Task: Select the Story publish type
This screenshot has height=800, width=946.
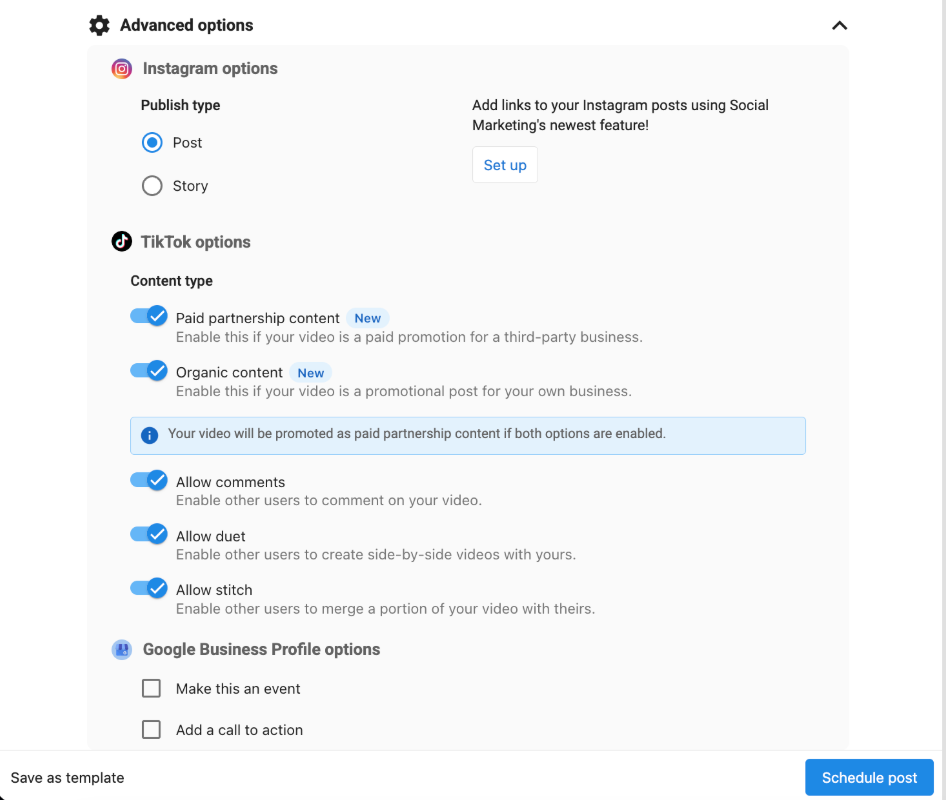Action: pos(152,186)
